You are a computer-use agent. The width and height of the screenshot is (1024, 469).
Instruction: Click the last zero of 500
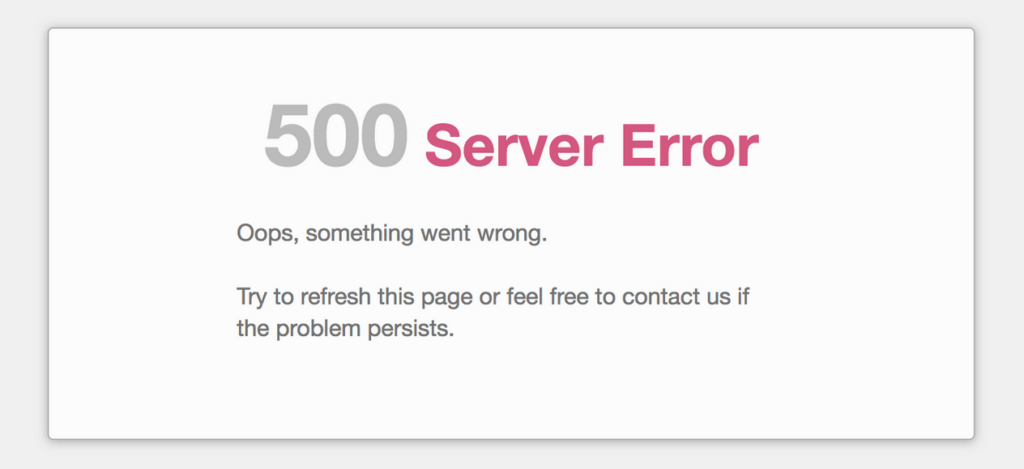[385, 136]
